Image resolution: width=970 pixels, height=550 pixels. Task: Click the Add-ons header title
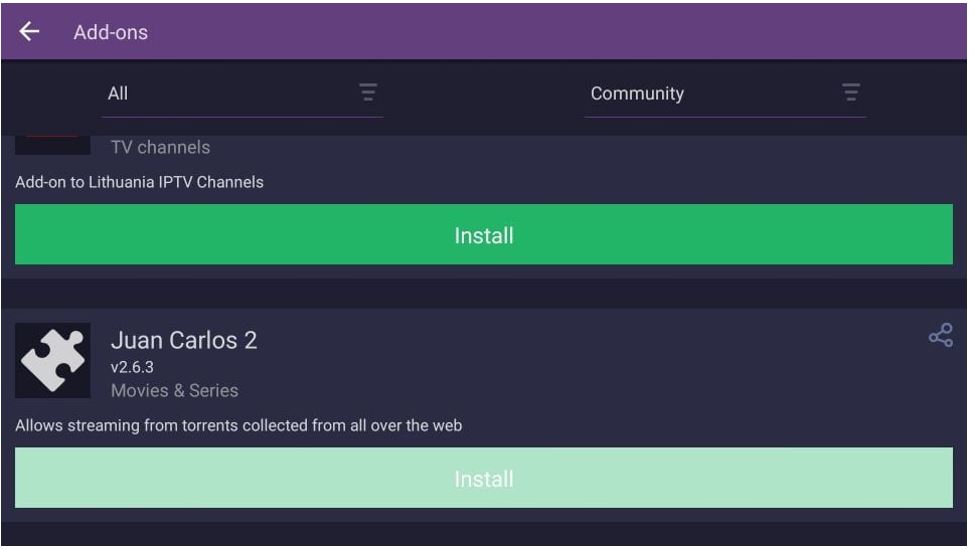[x=111, y=32]
